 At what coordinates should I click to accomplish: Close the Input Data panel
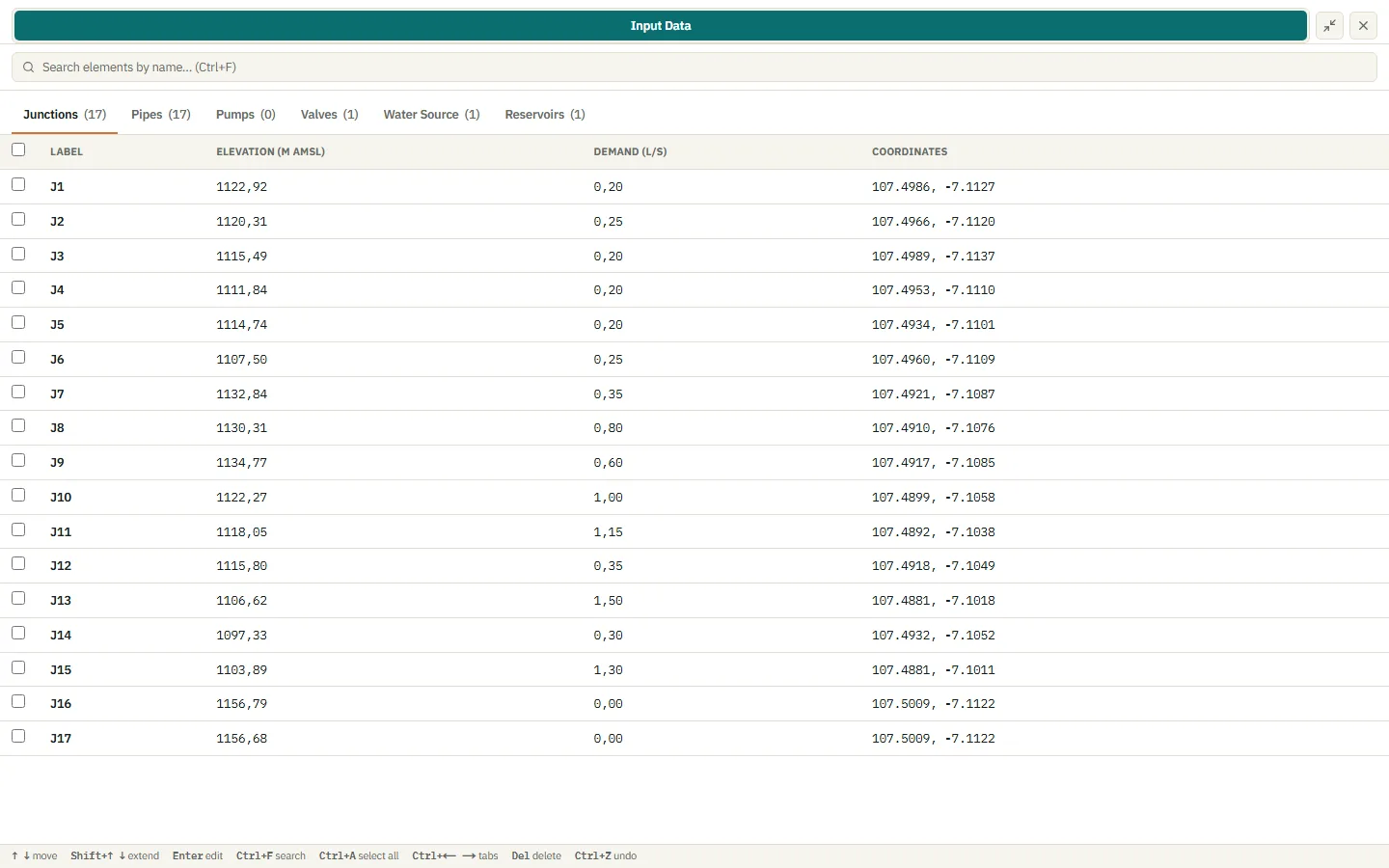pos(1363,26)
